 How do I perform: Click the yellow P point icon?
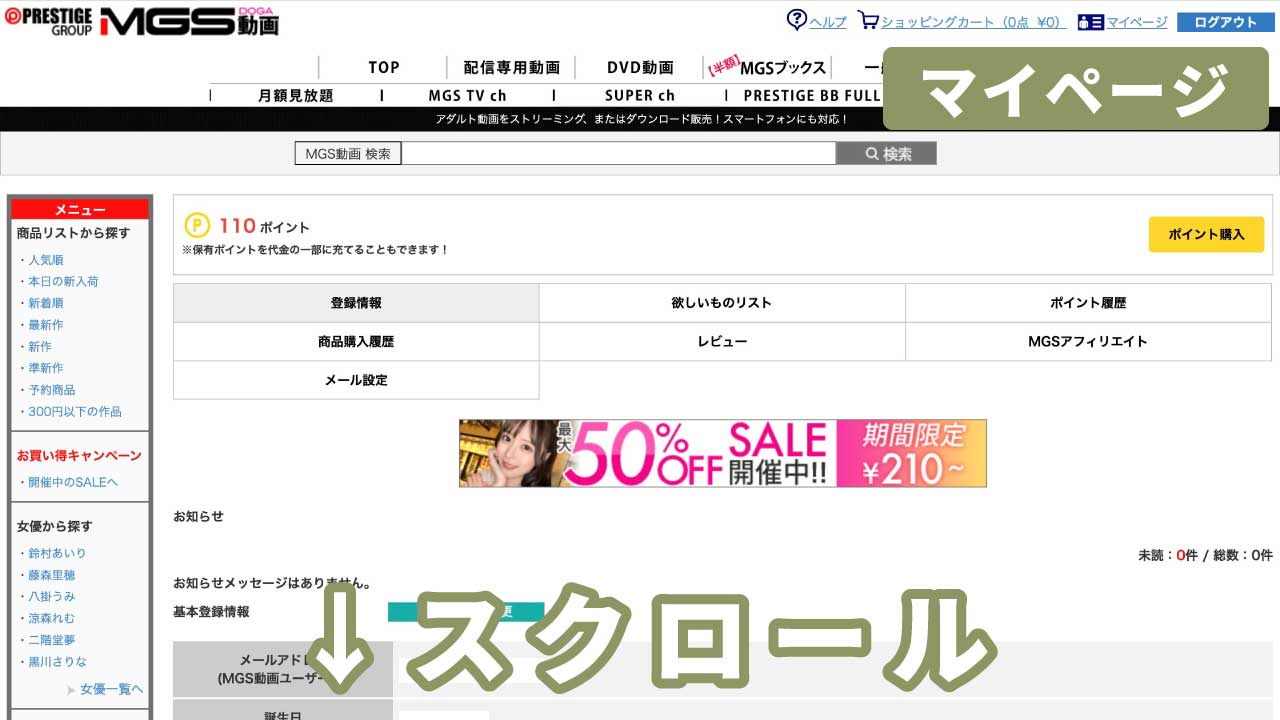point(197,226)
